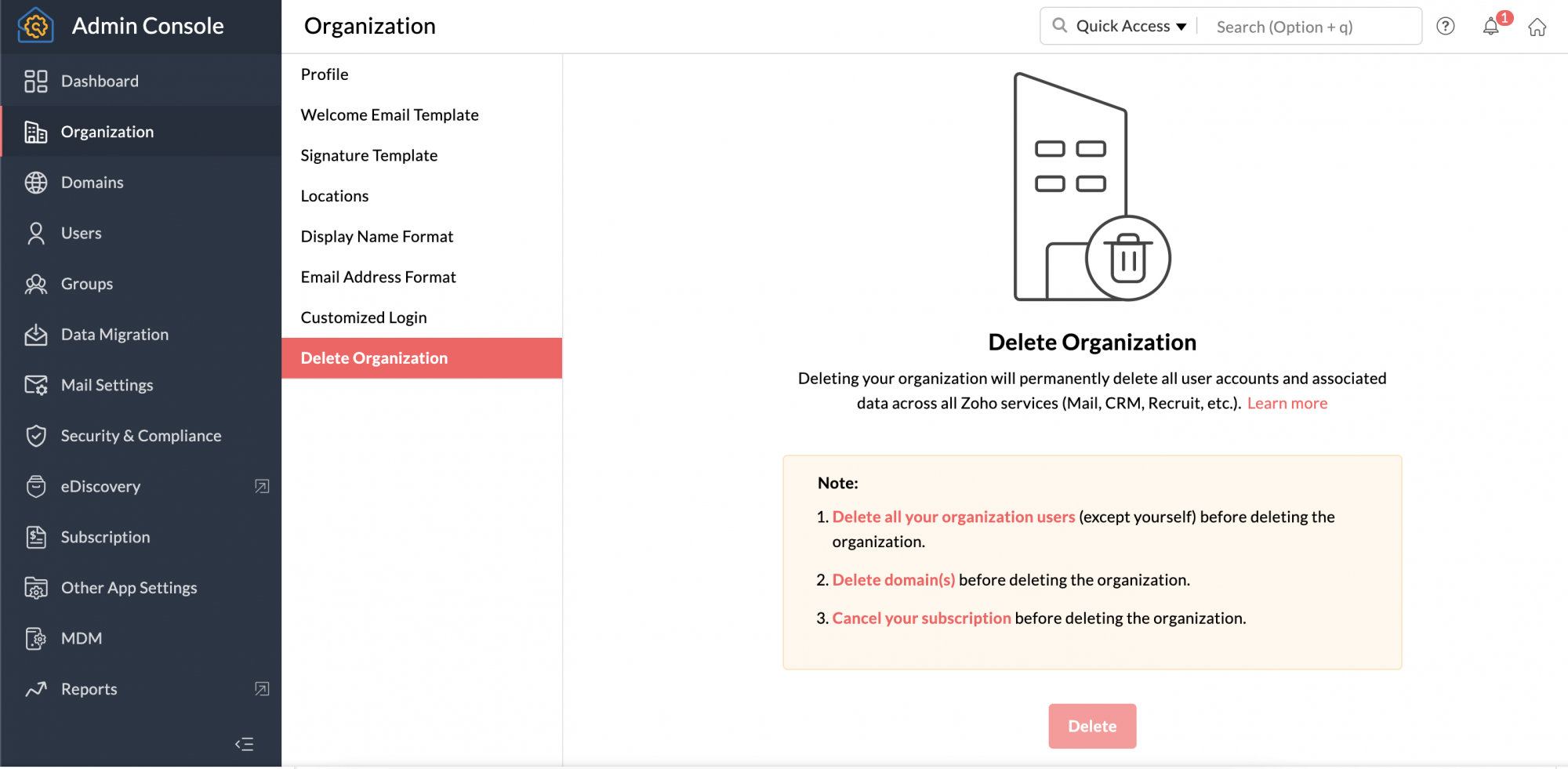Click the help question mark icon
The image size is (1568, 769).
[x=1445, y=27]
